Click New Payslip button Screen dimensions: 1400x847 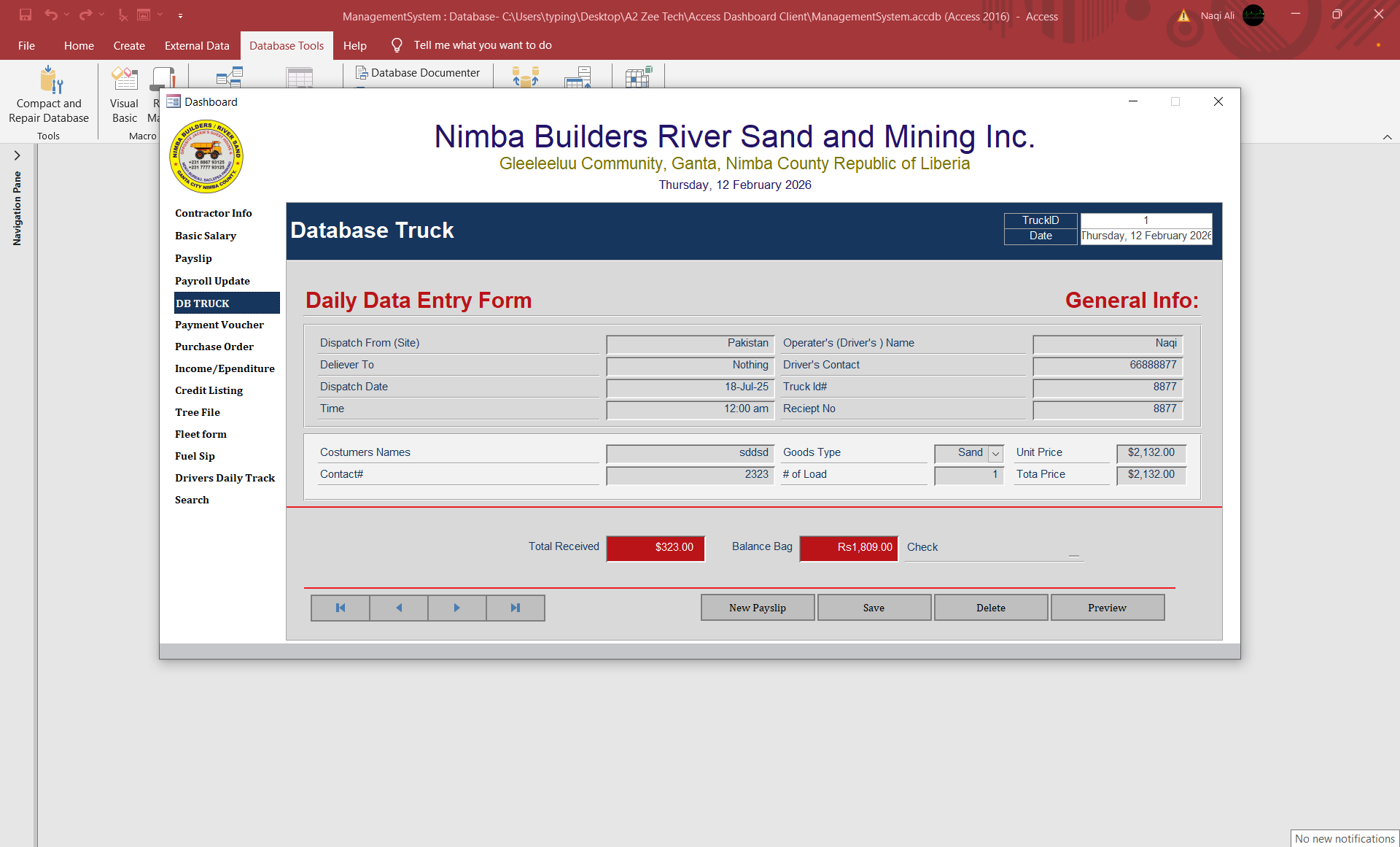pos(758,608)
